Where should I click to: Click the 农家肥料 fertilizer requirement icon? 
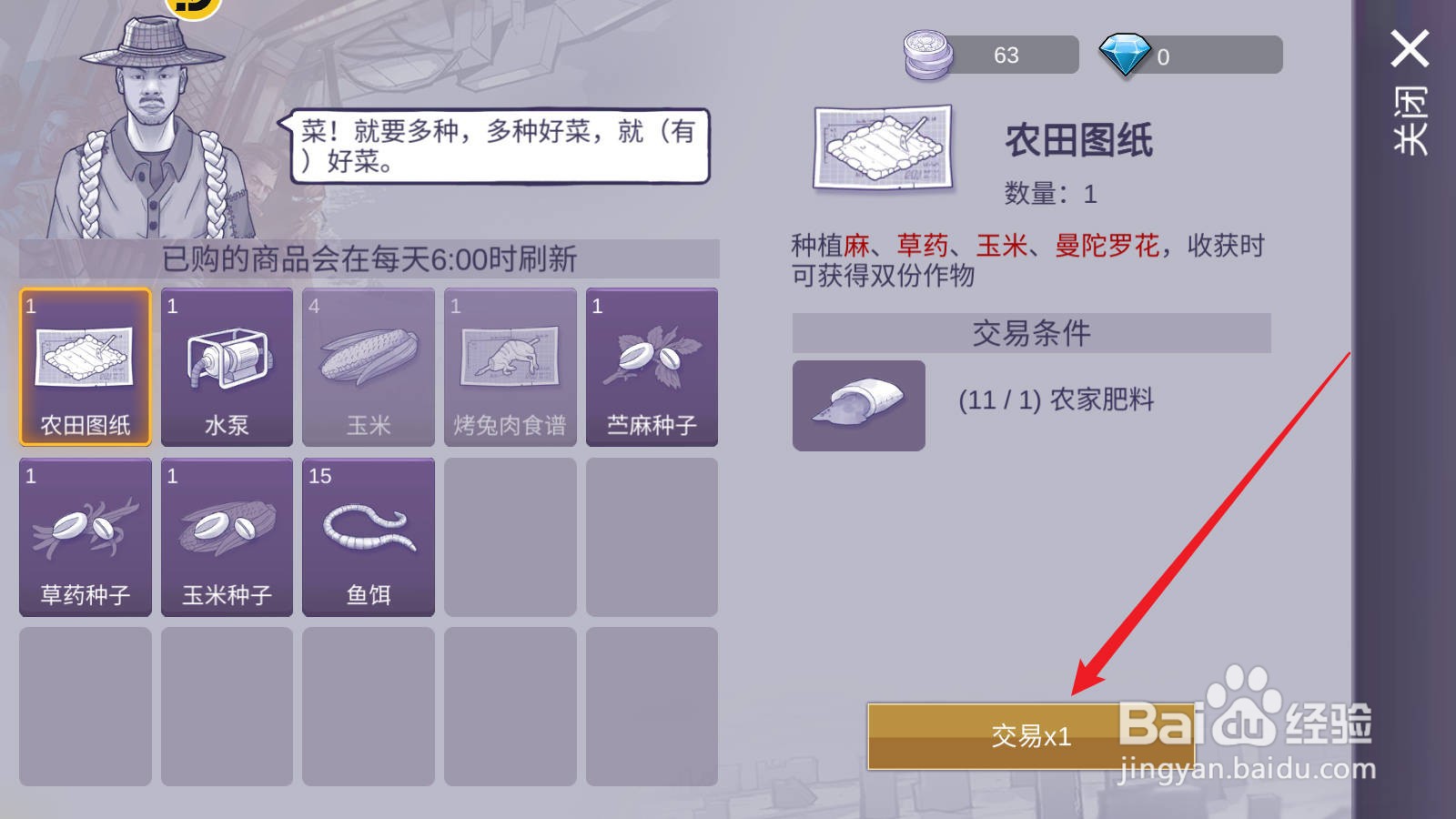[859, 405]
